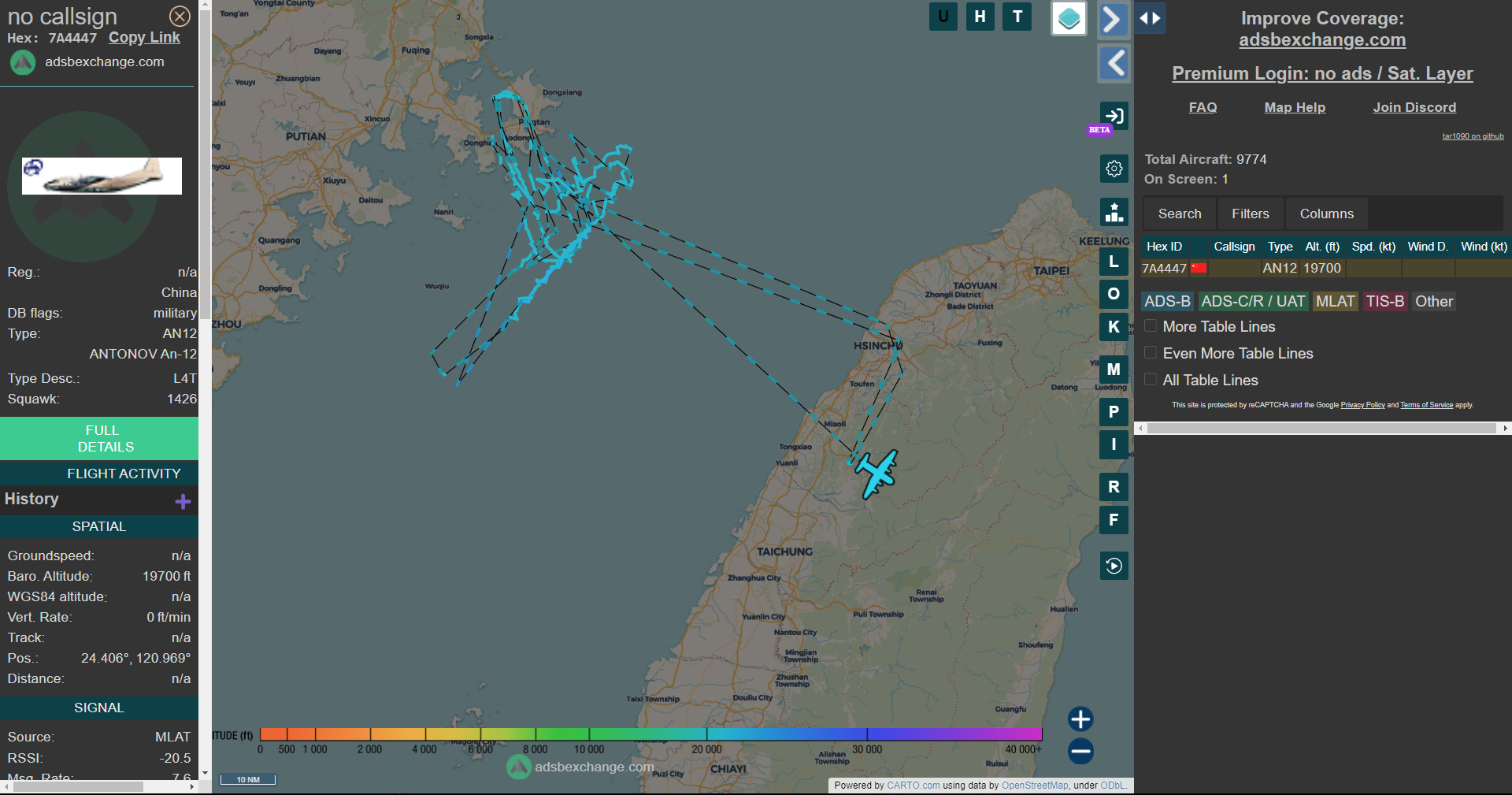Open the map layers selector

tap(1069, 18)
